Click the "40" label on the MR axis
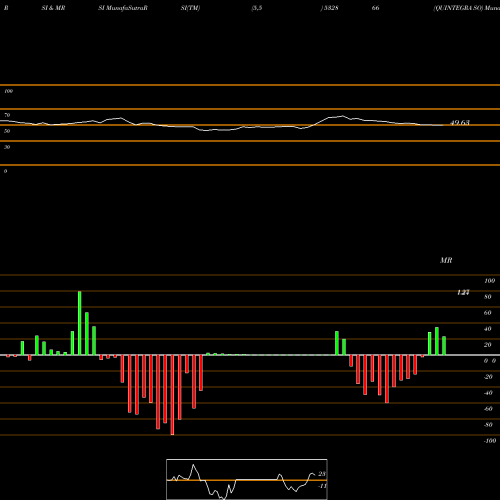Image resolution: width=500 pixels, height=500 pixels. point(488,329)
